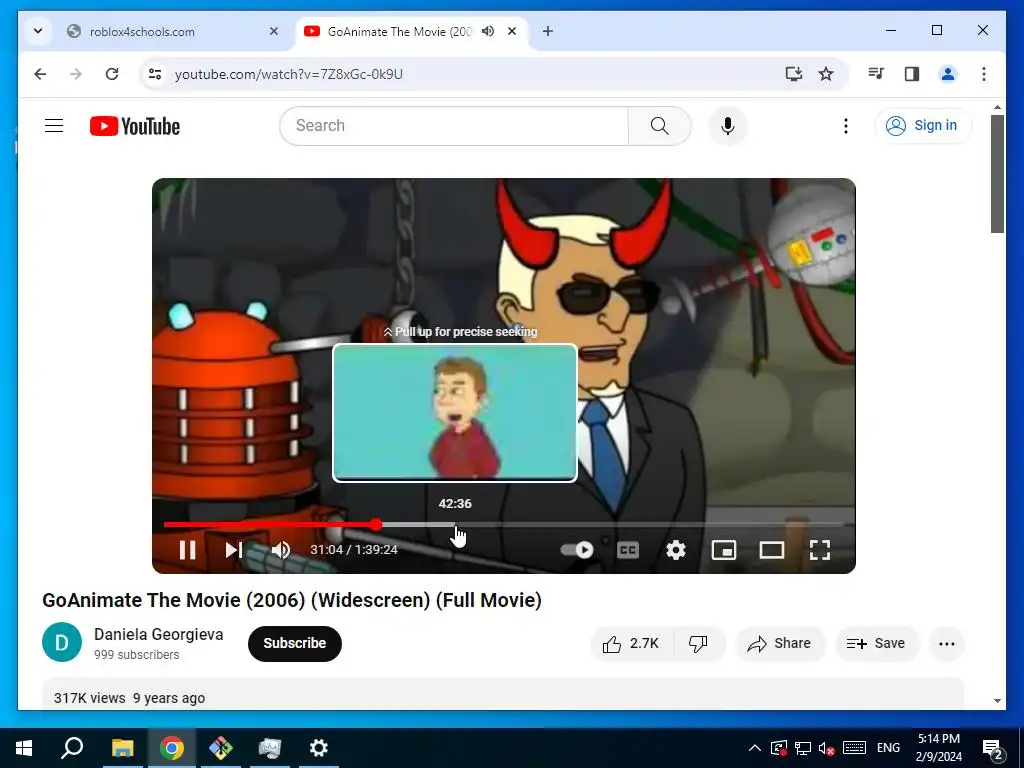Subscribe to Daniela Georgieva
This screenshot has height=768, width=1024.
pos(295,643)
